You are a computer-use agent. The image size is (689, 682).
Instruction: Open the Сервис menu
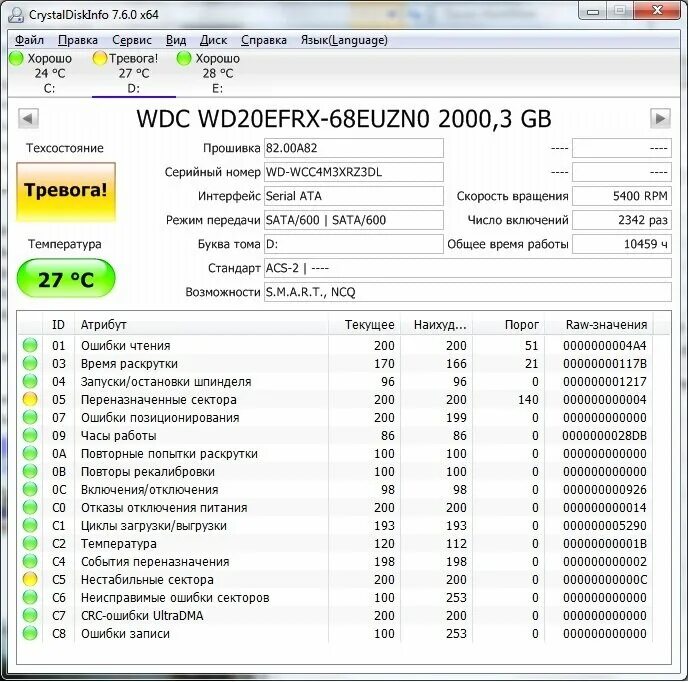(x=132, y=40)
